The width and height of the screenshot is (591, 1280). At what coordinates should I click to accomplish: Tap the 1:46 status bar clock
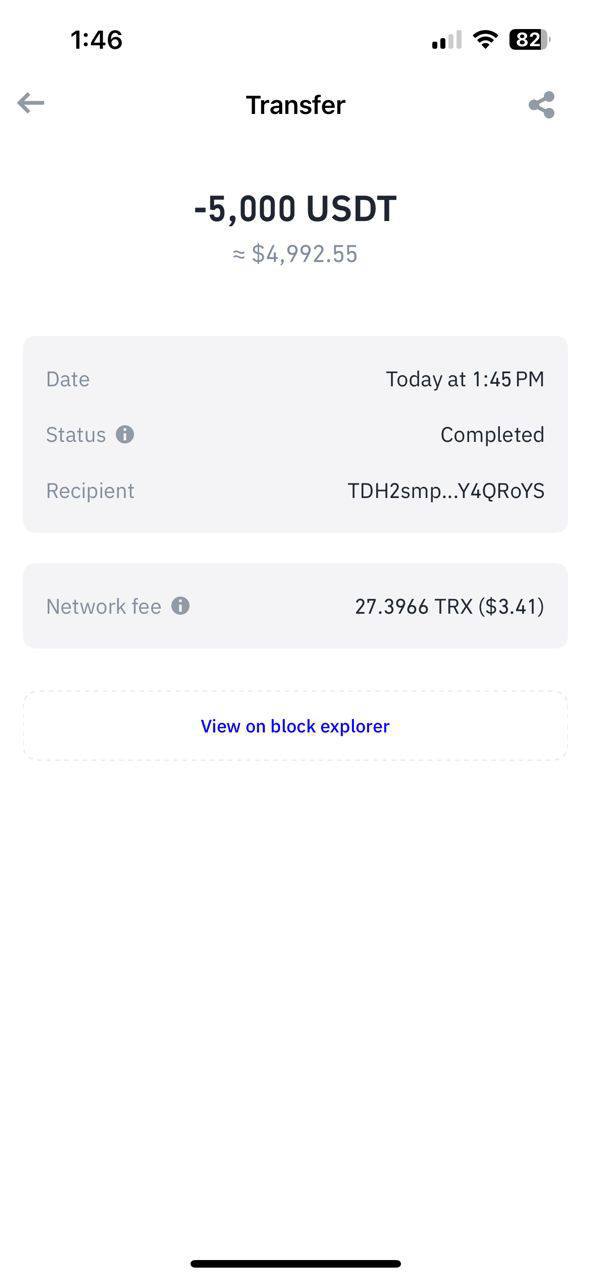coord(96,40)
